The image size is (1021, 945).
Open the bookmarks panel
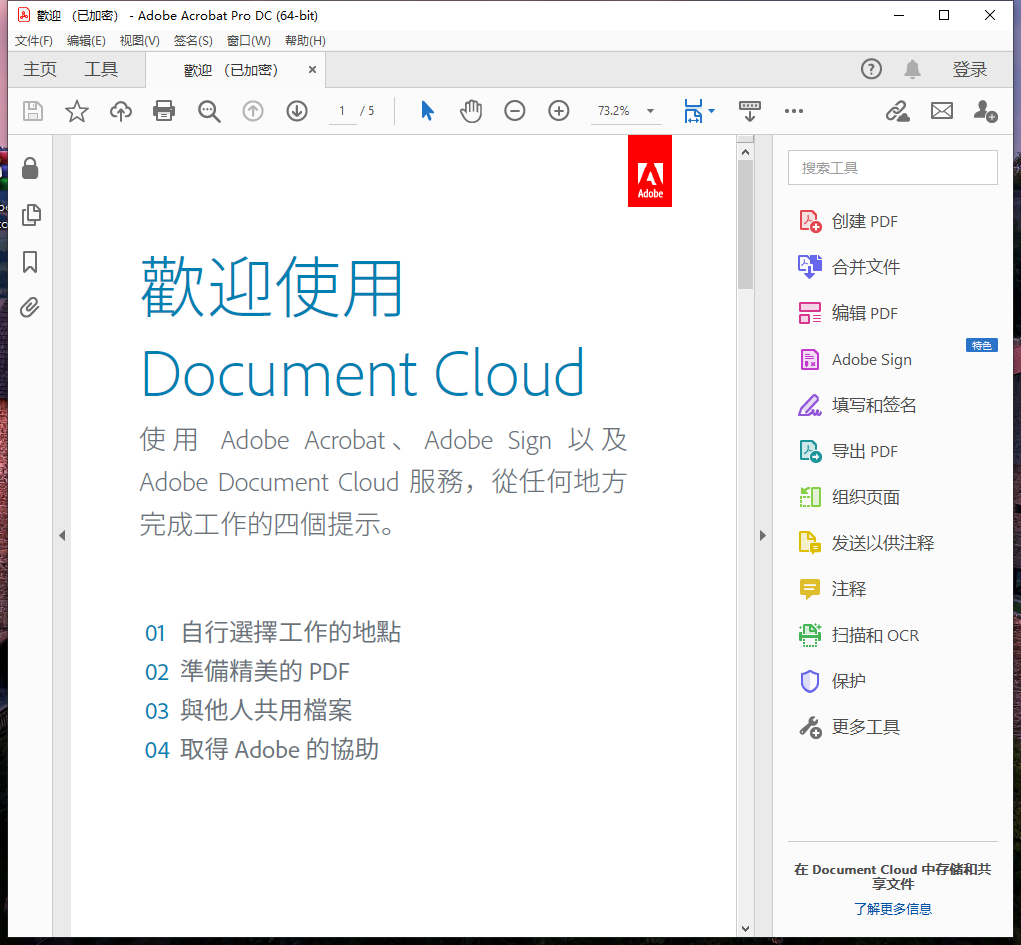[30, 262]
